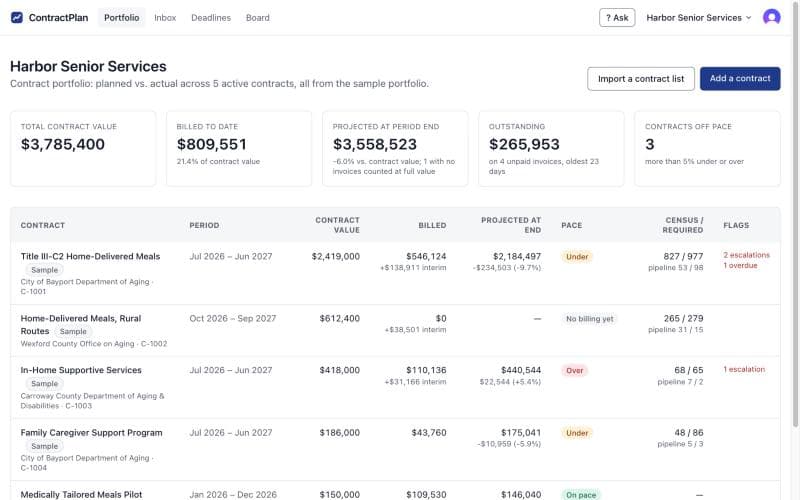Click census value 827 / 977
Image resolution: width=800 pixels, height=500 pixels.
pos(683,256)
